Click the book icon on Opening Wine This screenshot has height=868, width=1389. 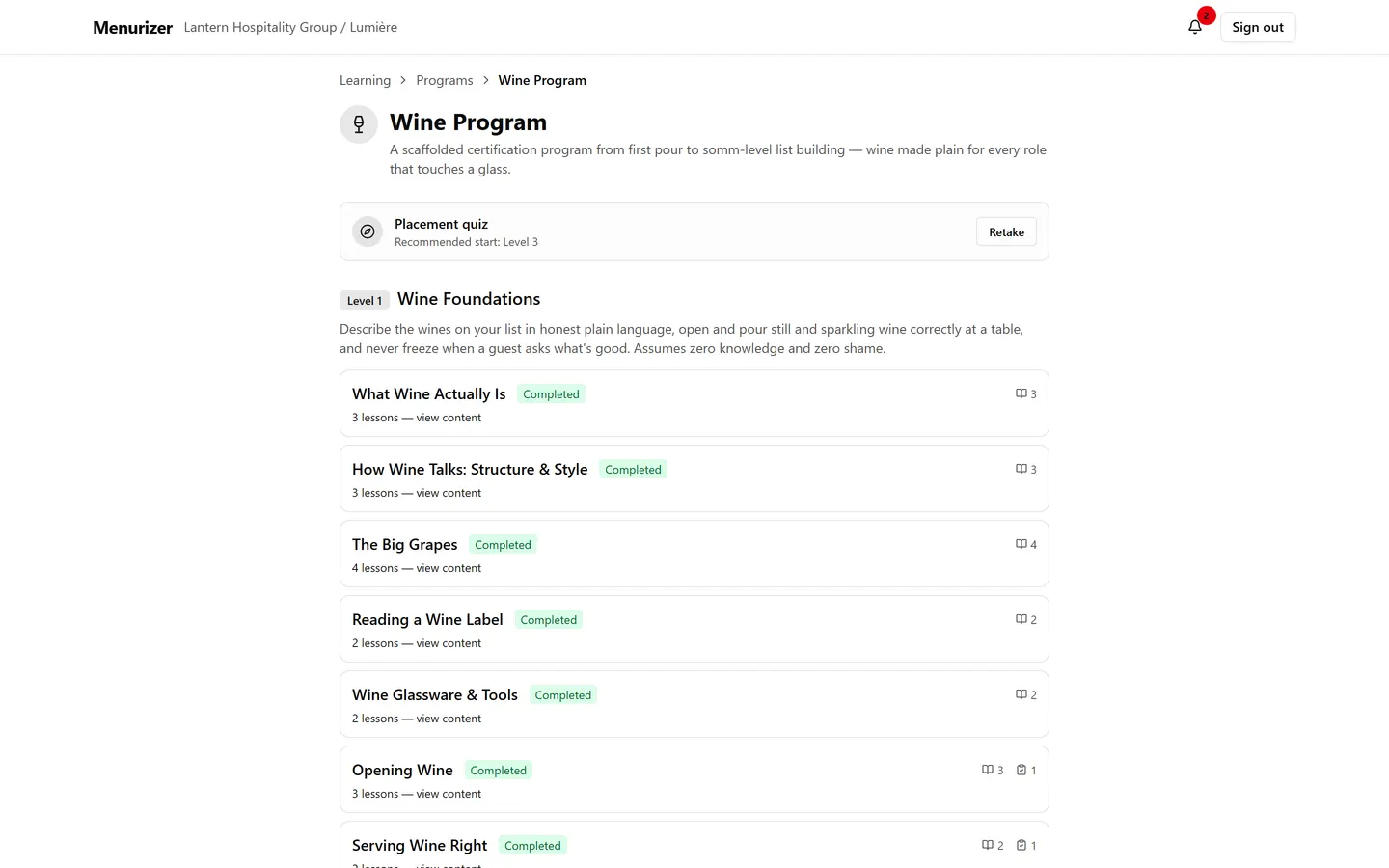987,770
